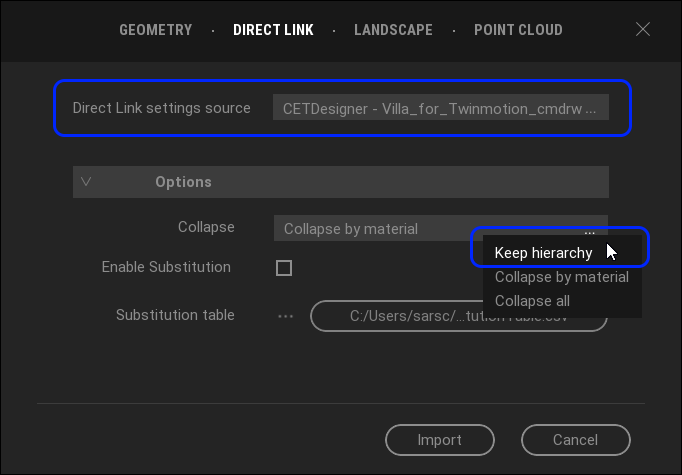Cancel the import dialog

click(x=575, y=440)
